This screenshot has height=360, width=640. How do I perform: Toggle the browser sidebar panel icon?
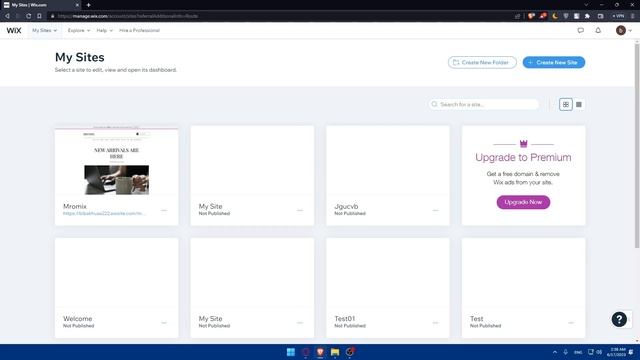600,16
